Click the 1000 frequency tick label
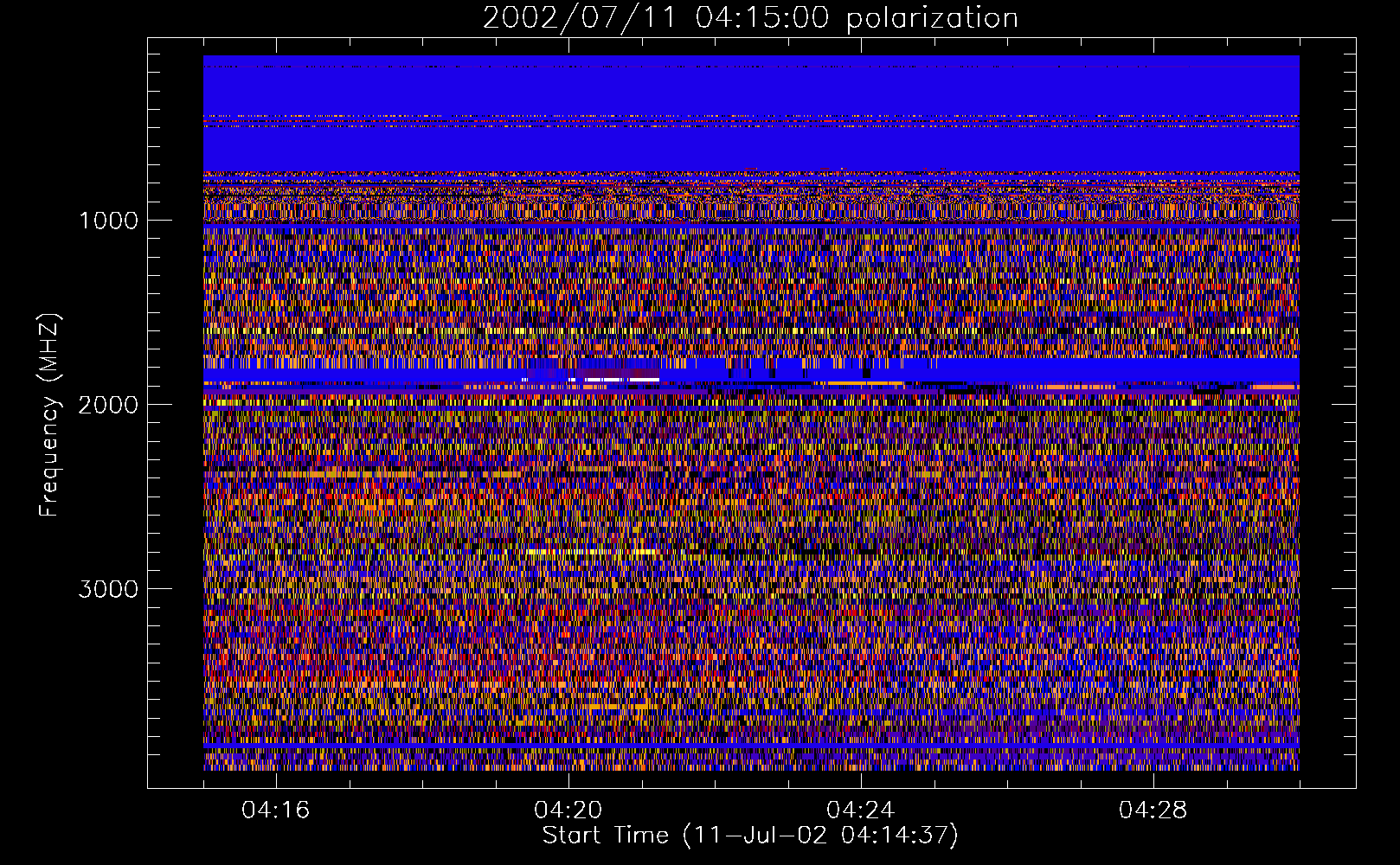The width and height of the screenshot is (1400, 865). tap(108, 221)
